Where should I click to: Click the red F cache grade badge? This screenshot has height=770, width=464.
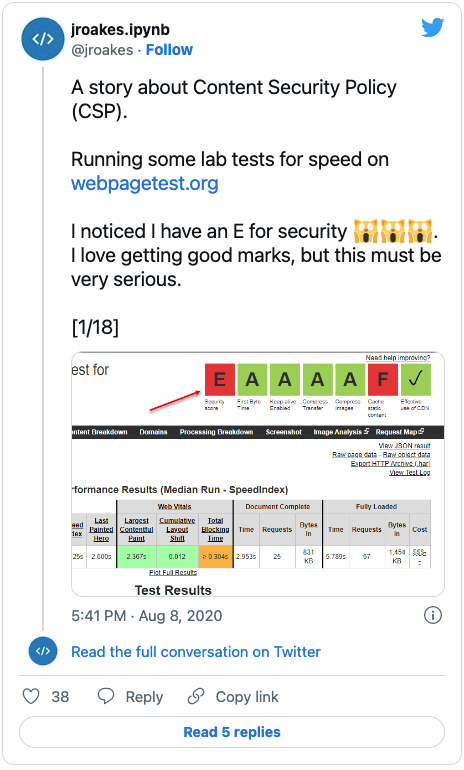382,379
